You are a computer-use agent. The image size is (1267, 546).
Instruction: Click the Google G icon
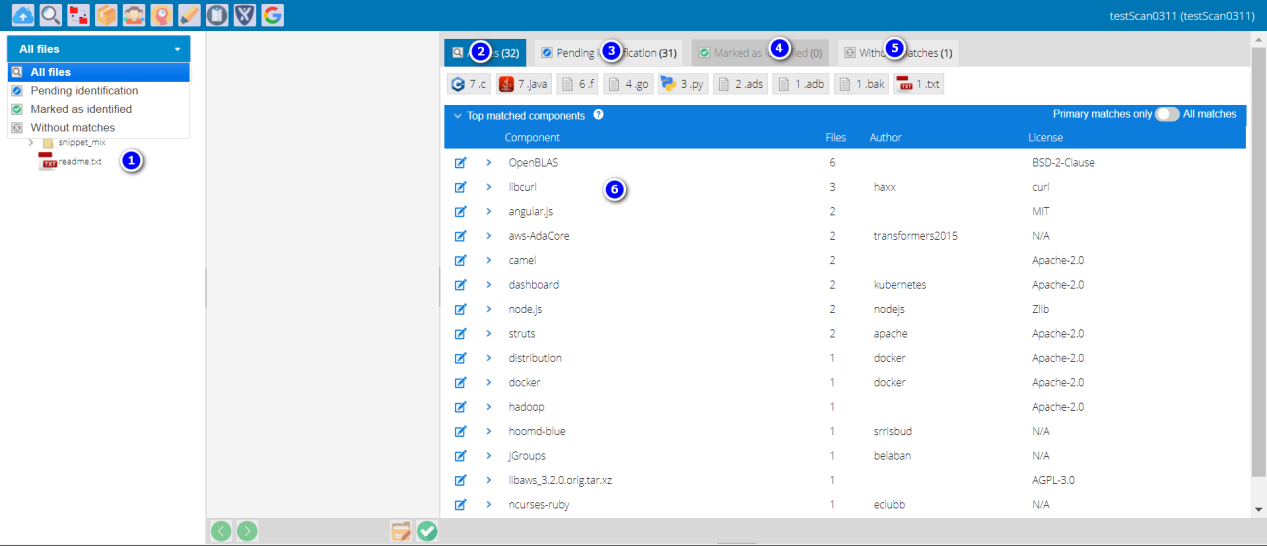click(272, 15)
